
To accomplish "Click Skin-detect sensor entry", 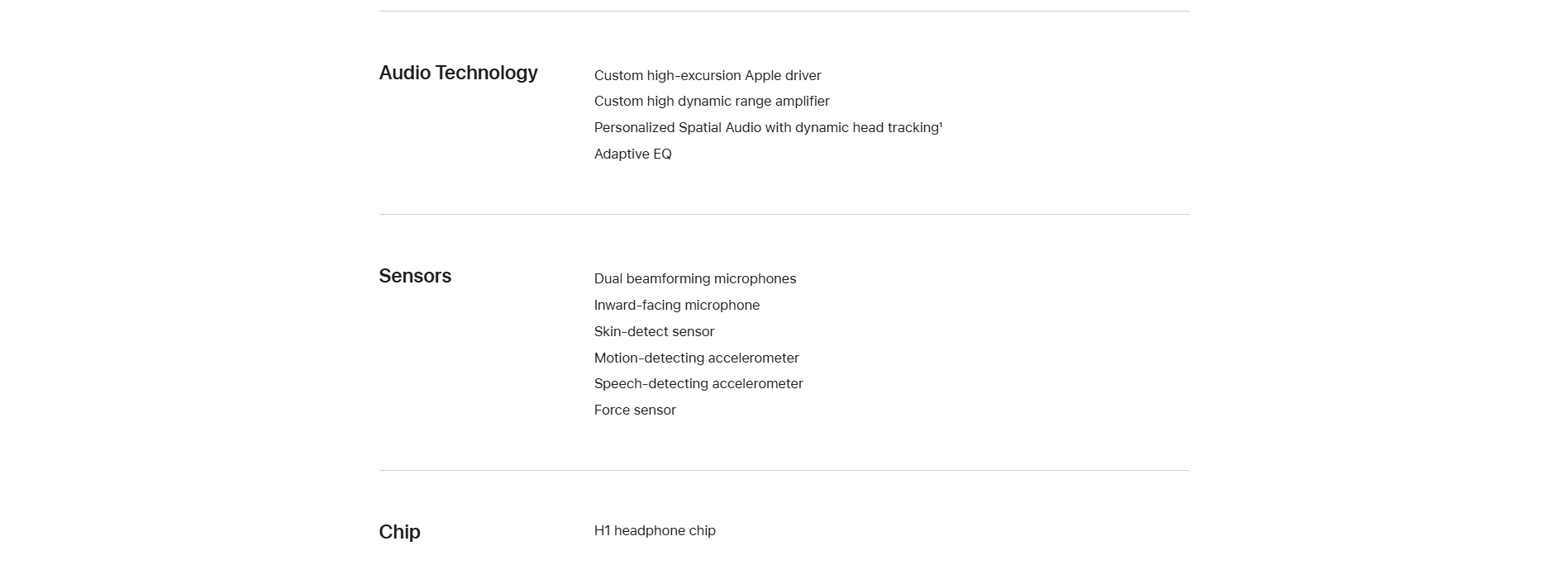I will (x=654, y=331).
